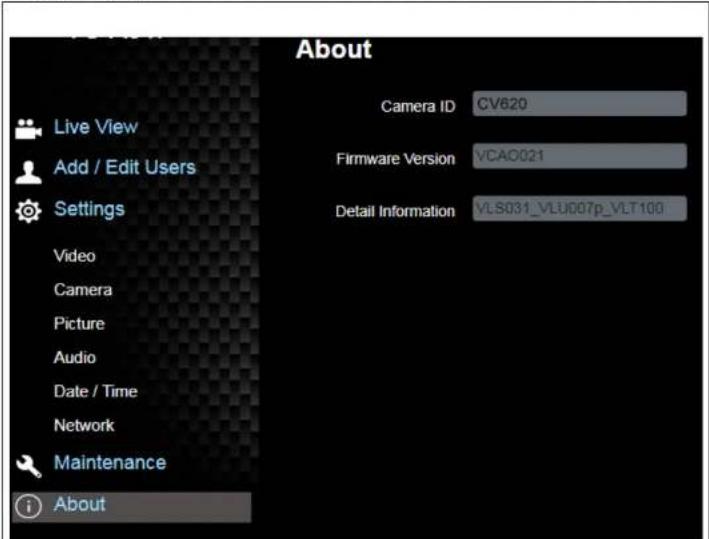Open the Camera settings submenu

click(83, 290)
